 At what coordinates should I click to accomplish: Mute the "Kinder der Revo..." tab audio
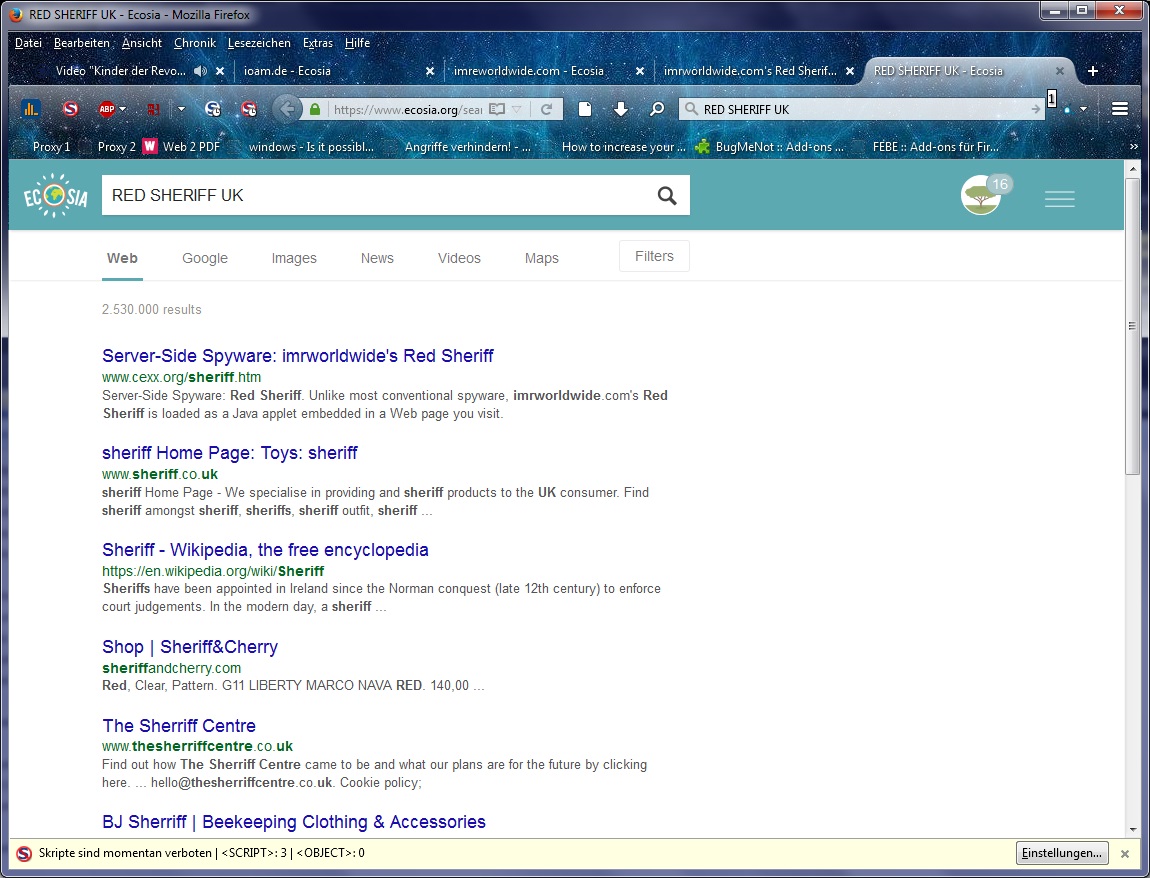[200, 71]
